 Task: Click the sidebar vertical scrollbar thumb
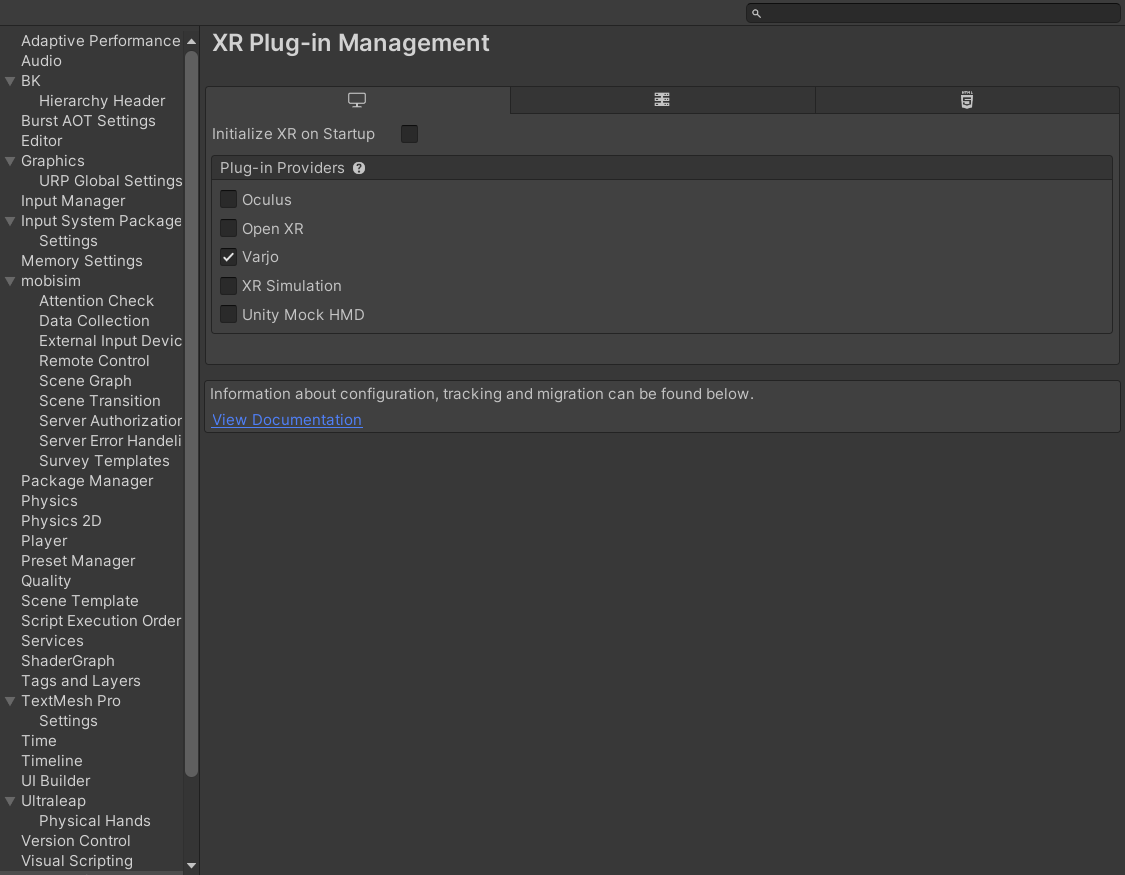(x=192, y=414)
